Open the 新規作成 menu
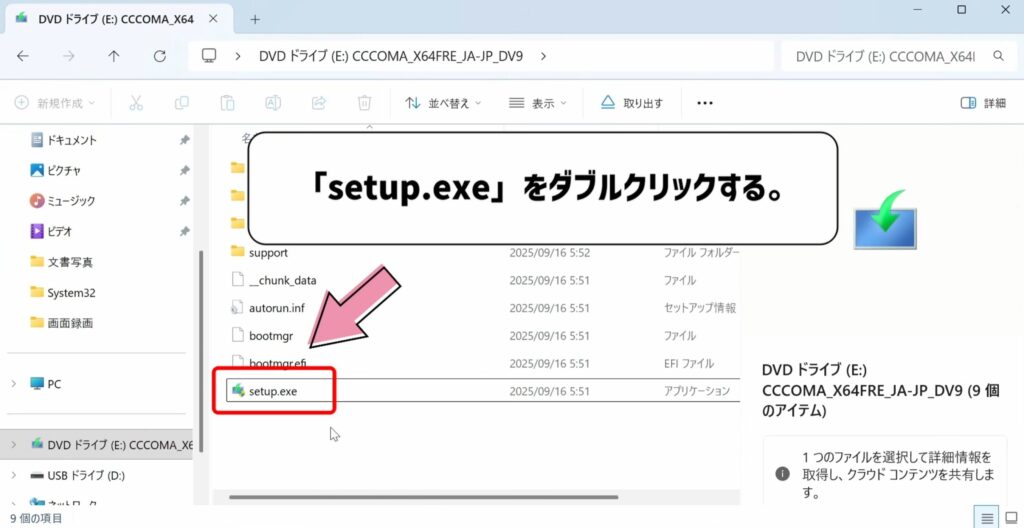Viewport: 1024px width, 528px height. 55,103
